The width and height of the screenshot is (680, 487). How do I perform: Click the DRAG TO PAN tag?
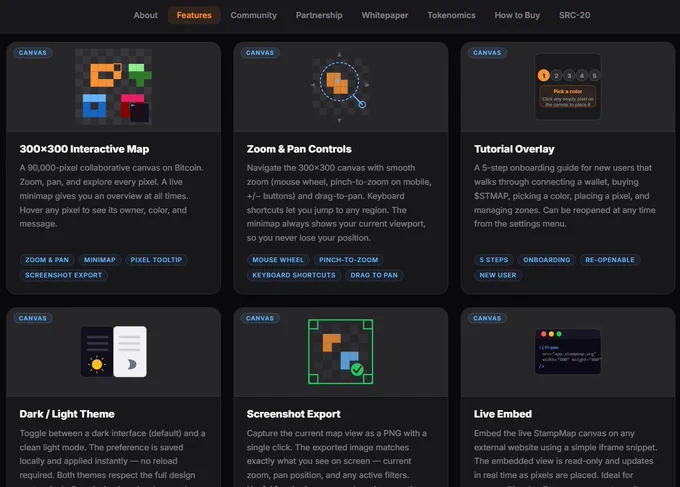[x=374, y=275]
